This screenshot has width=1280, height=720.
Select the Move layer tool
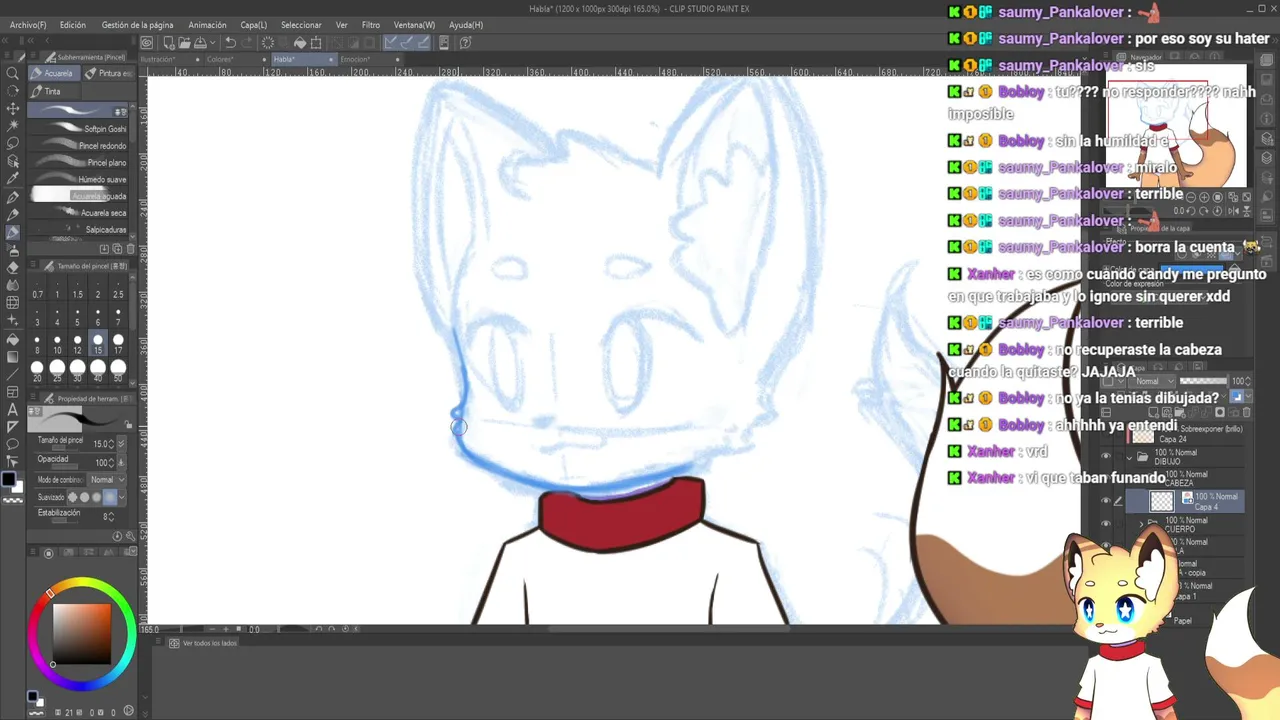click(x=13, y=108)
